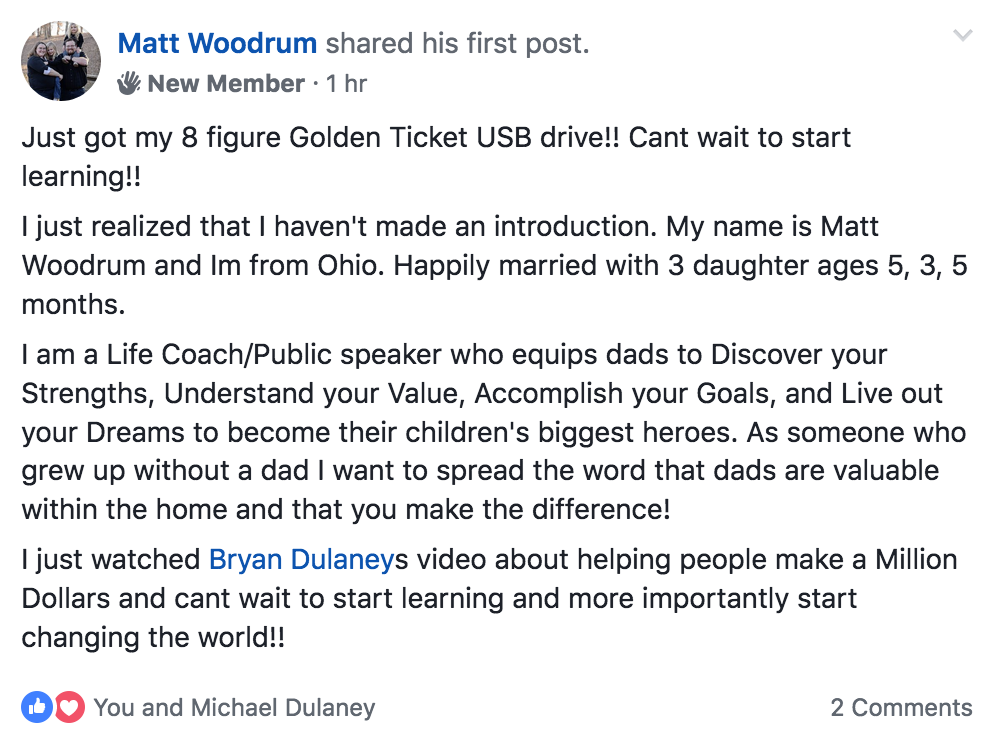Open the 2 Comments link

coord(901,707)
